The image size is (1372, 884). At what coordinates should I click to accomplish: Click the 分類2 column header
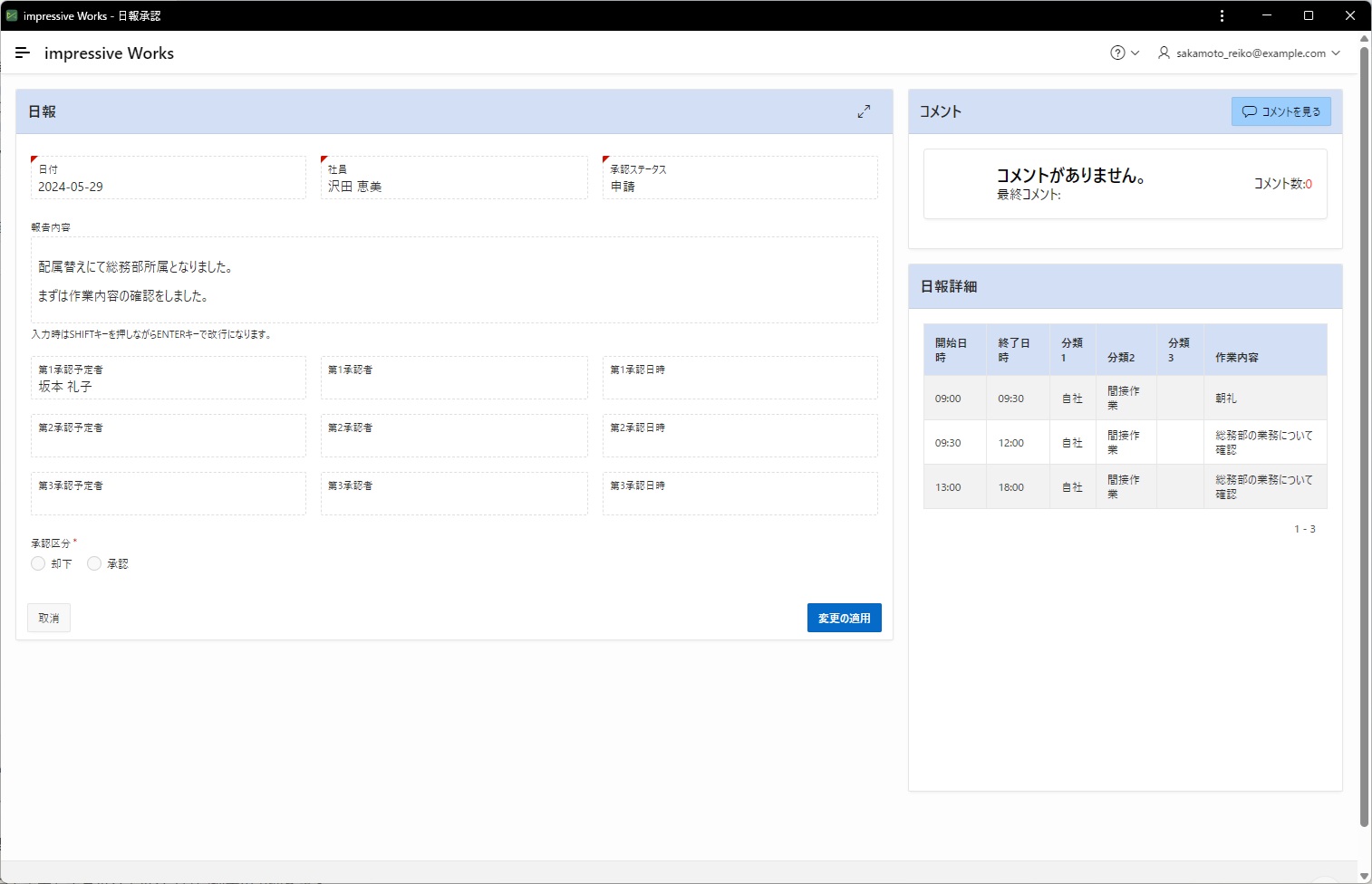[x=1126, y=350]
